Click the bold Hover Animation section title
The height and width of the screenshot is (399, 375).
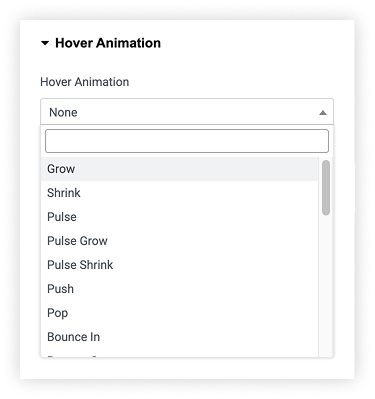[108, 43]
